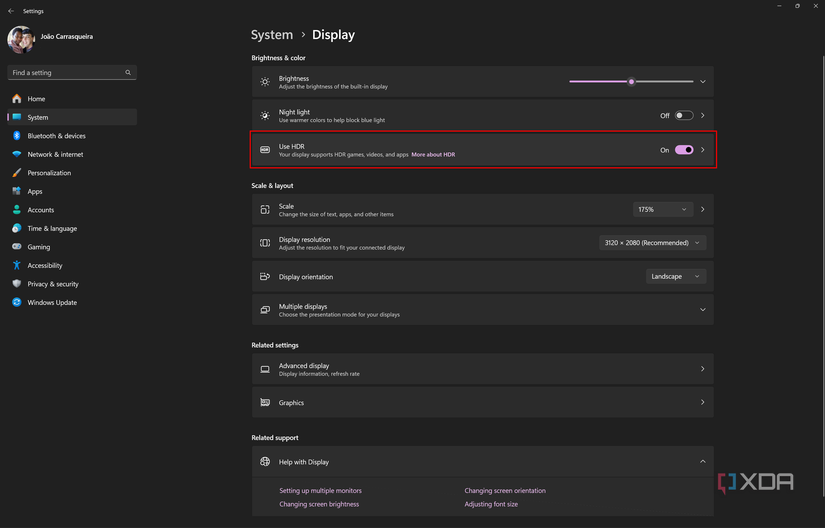Open Apps settings
The width and height of the screenshot is (825, 528).
(72, 191)
